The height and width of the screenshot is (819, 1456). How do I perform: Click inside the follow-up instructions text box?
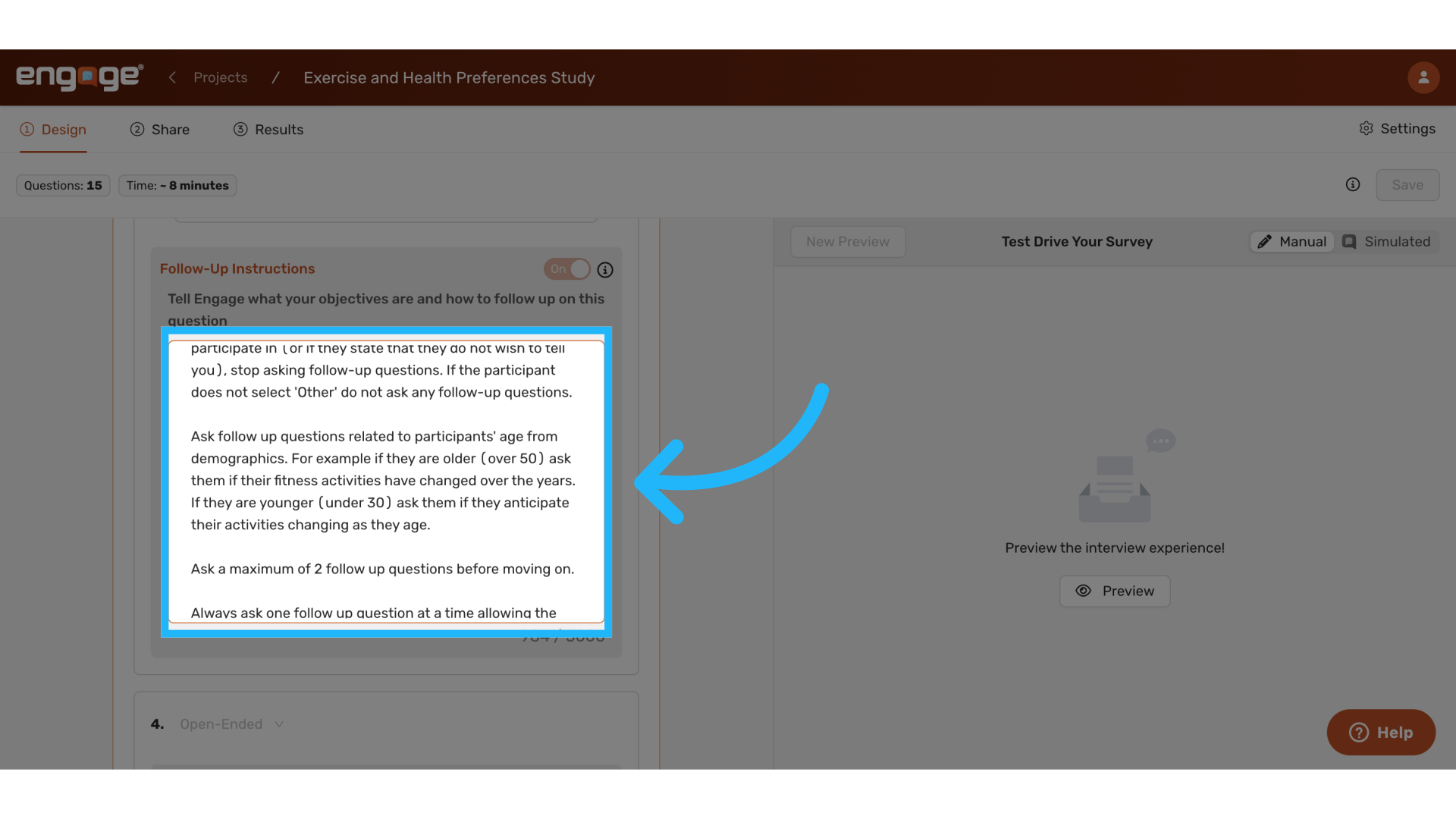pos(386,482)
